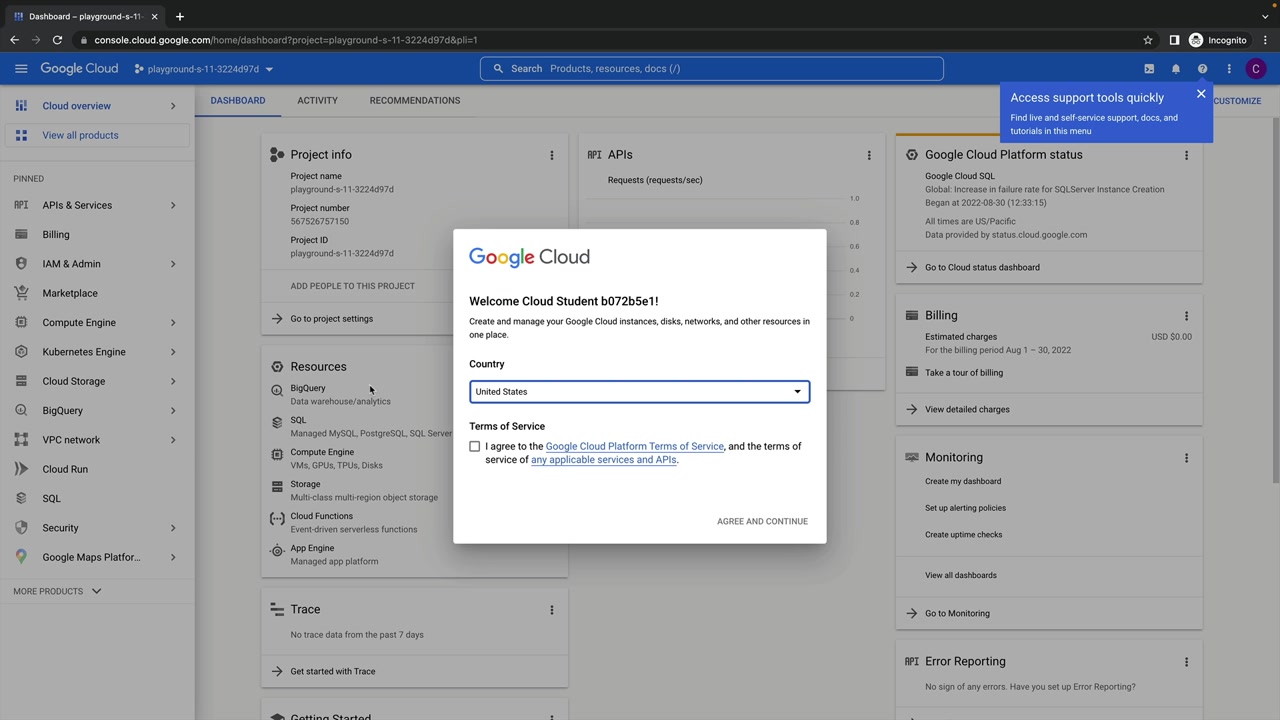The height and width of the screenshot is (720, 1280).
Task: Click the Marketplace cart icon
Action: pyautogui.click(x=21, y=293)
